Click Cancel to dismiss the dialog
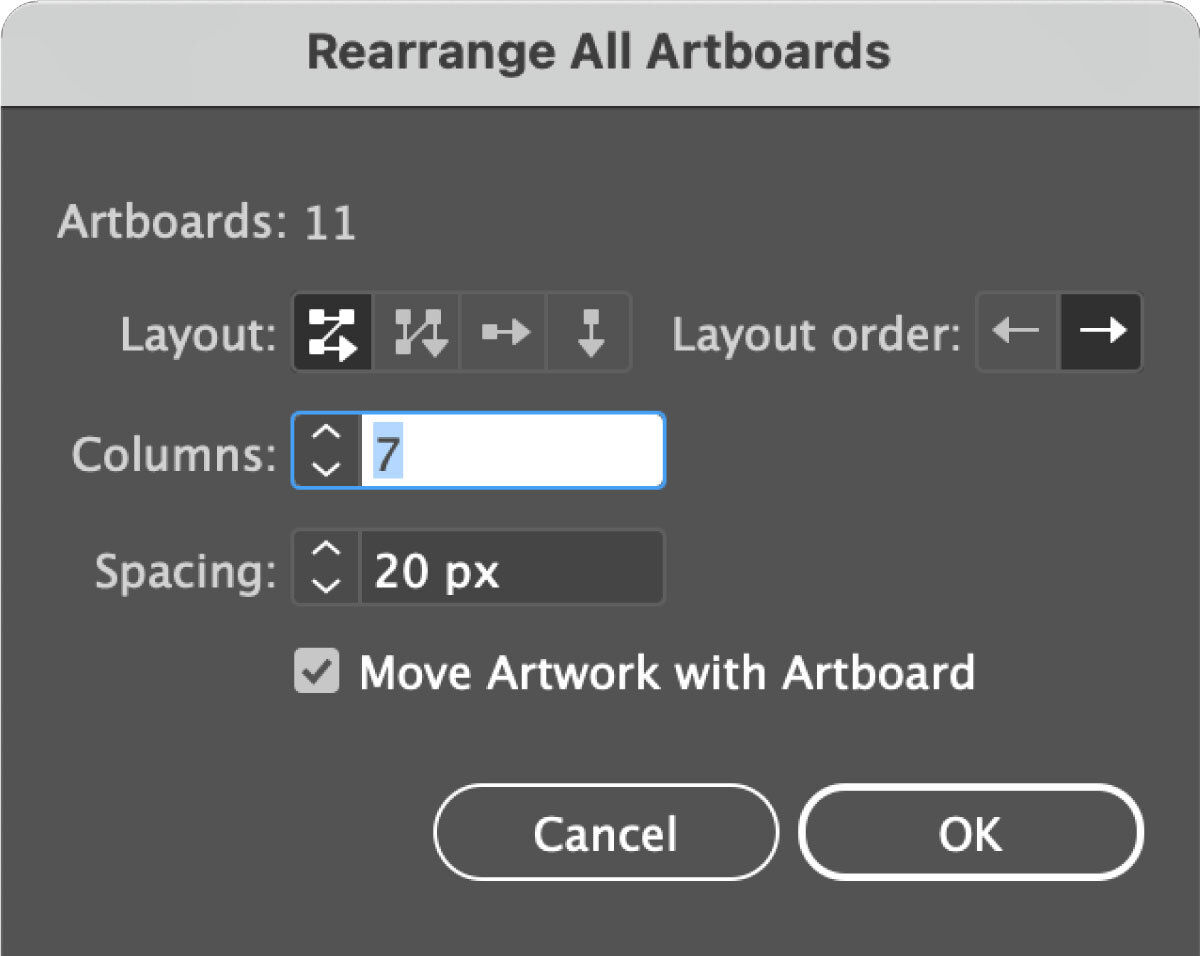The width and height of the screenshot is (1200, 956). (604, 832)
